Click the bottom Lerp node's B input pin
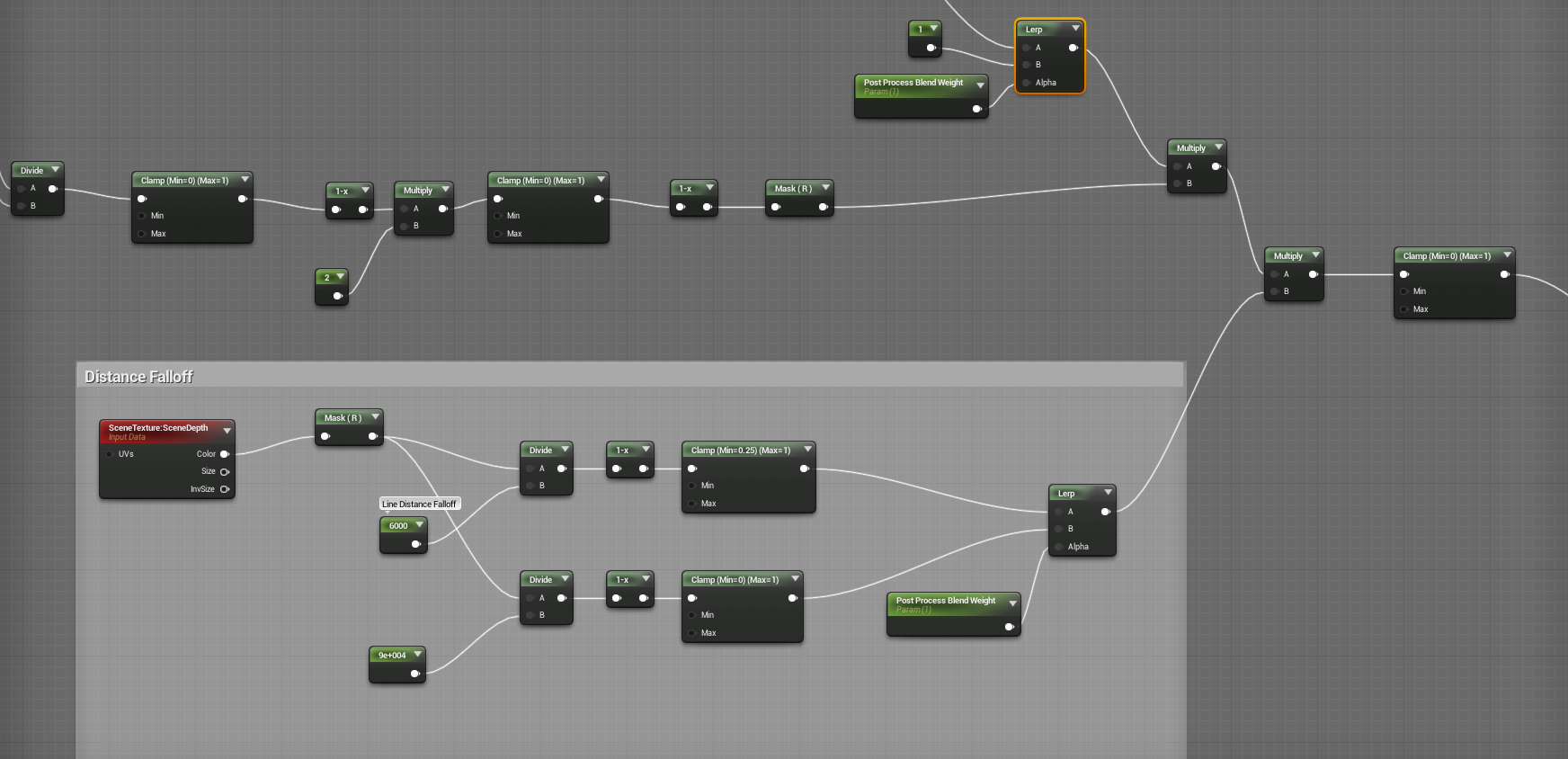 (x=1059, y=529)
